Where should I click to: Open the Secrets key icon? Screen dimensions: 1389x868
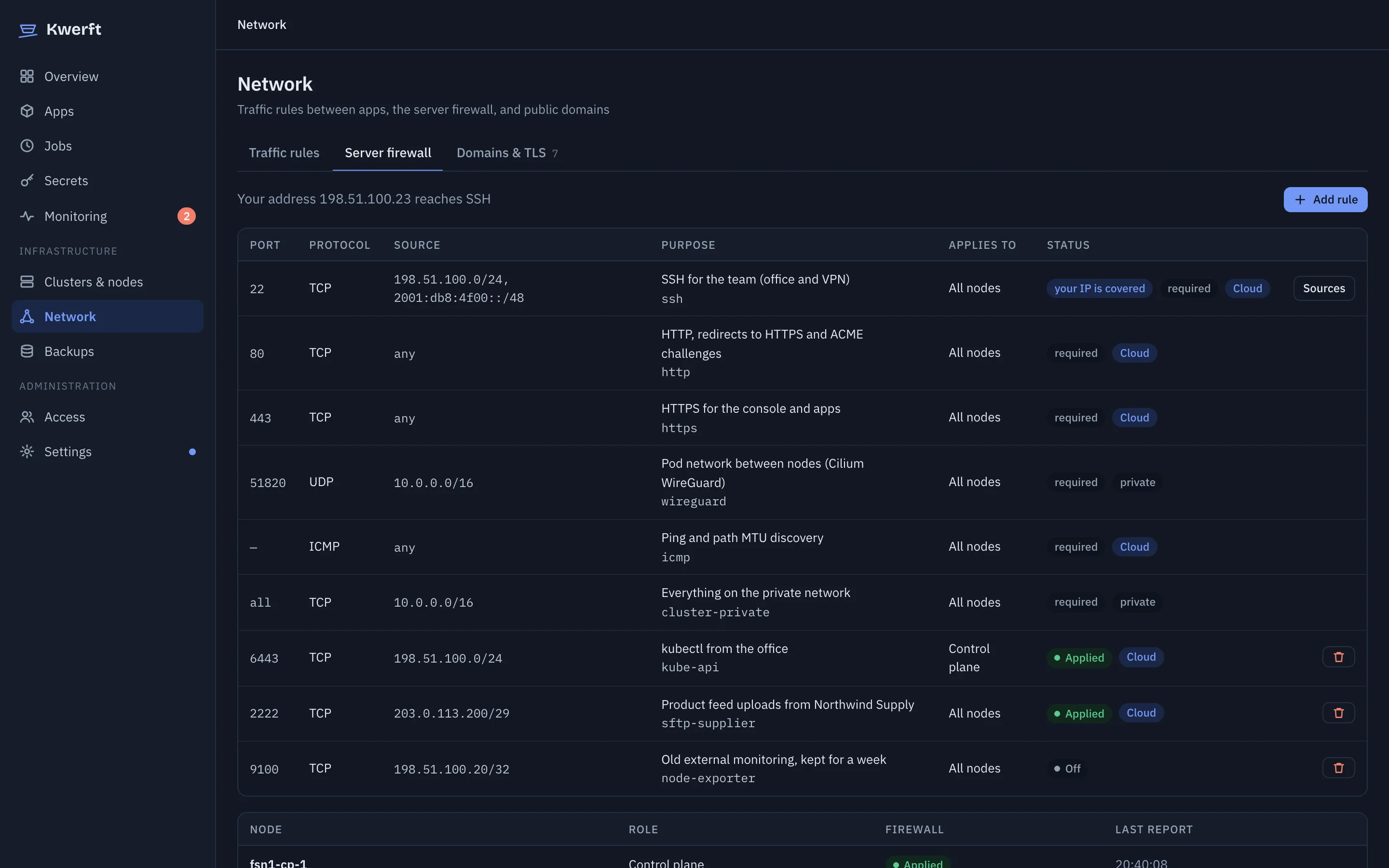27,180
